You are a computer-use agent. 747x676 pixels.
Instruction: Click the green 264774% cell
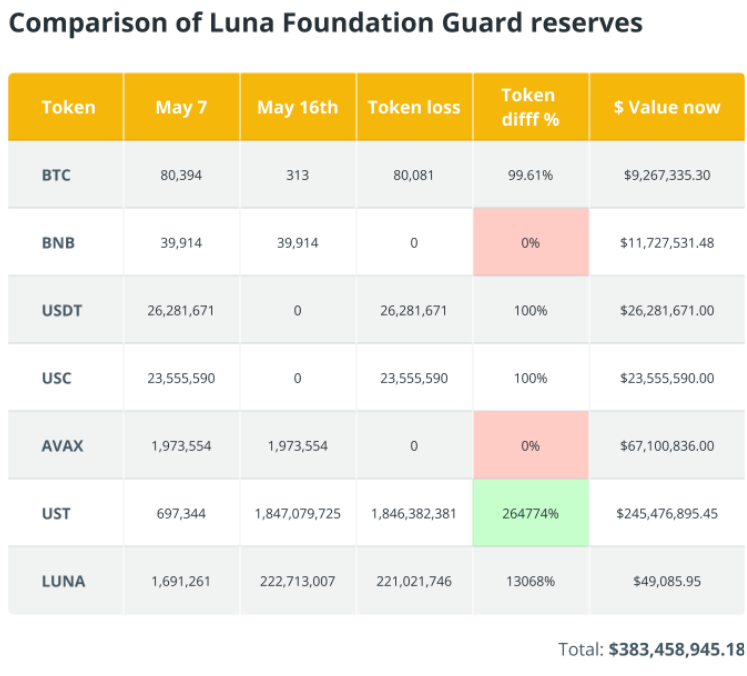click(531, 513)
